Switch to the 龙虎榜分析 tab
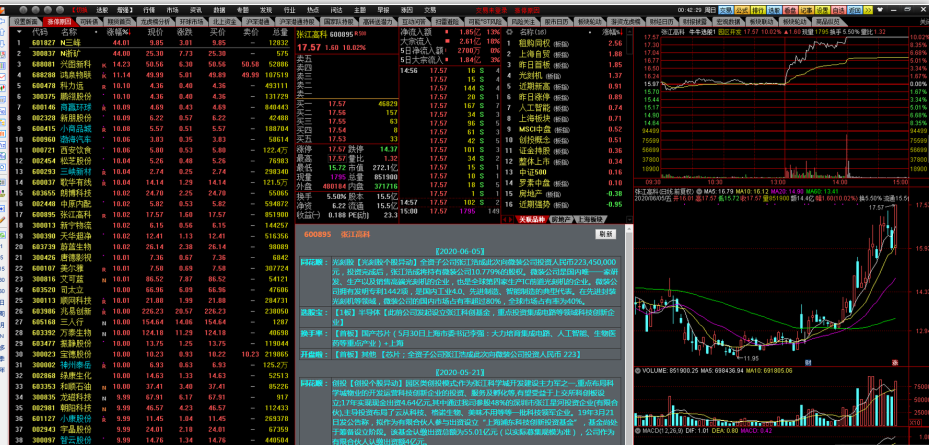 [x=155, y=21]
